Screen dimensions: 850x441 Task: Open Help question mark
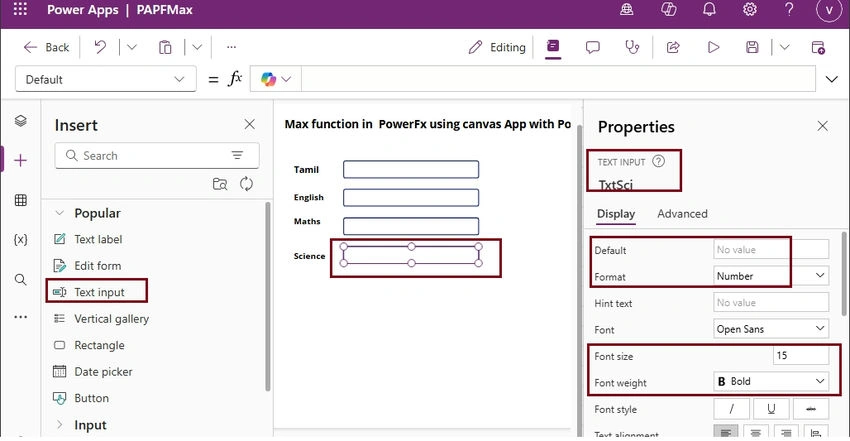pyautogui.click(x=789, y=9)
